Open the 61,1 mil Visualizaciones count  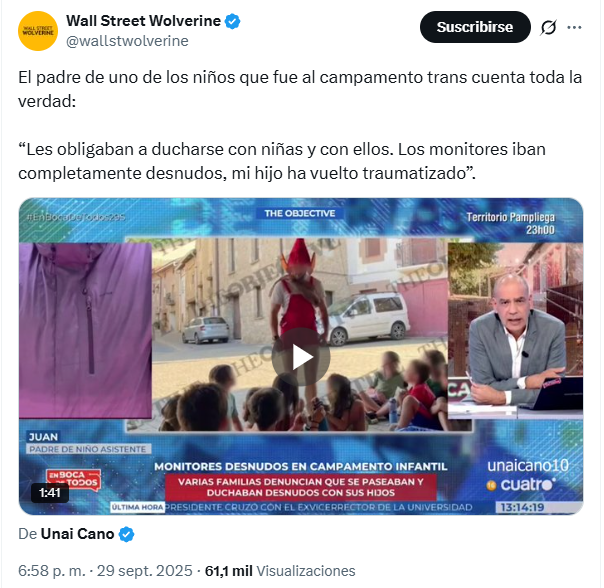(280, 571)
